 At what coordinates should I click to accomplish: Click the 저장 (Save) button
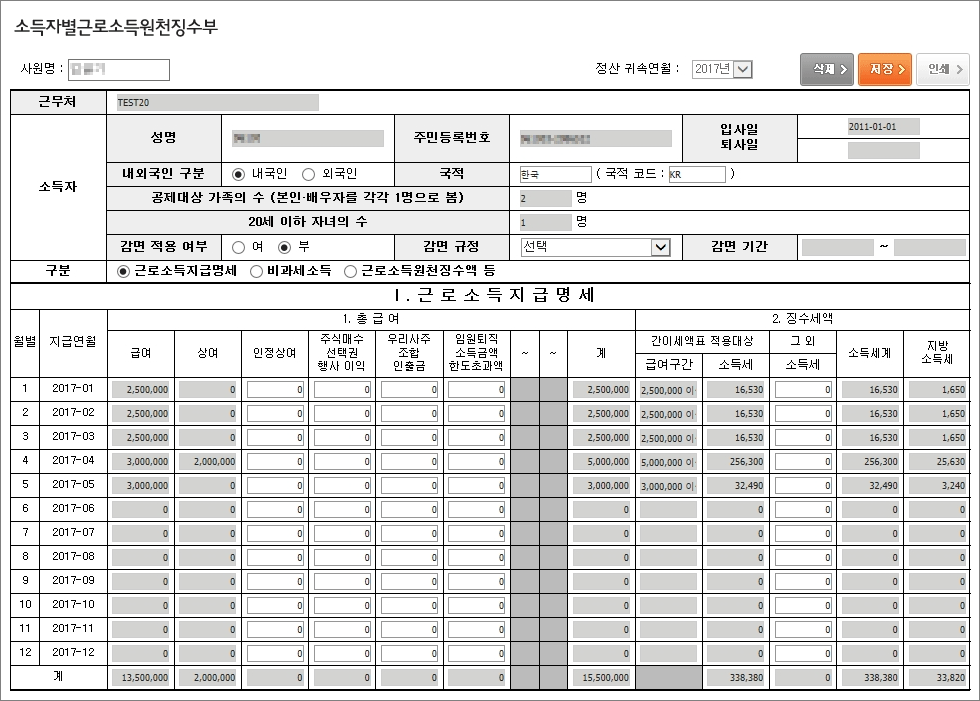coord(884,69)
